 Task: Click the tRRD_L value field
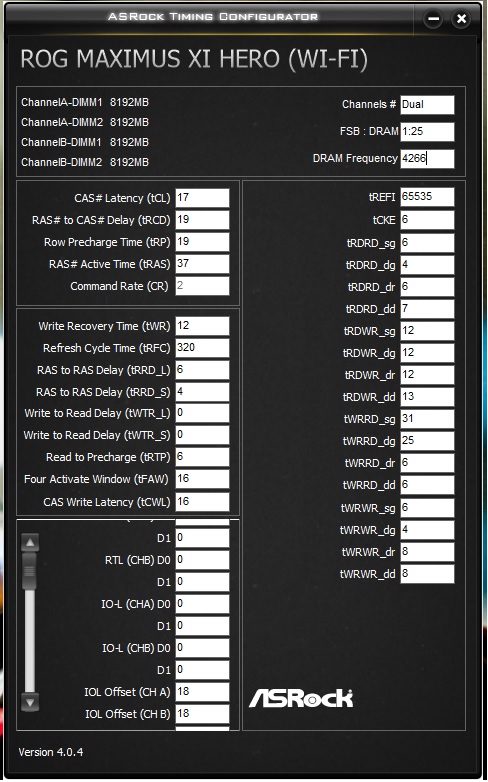(202, 370)
